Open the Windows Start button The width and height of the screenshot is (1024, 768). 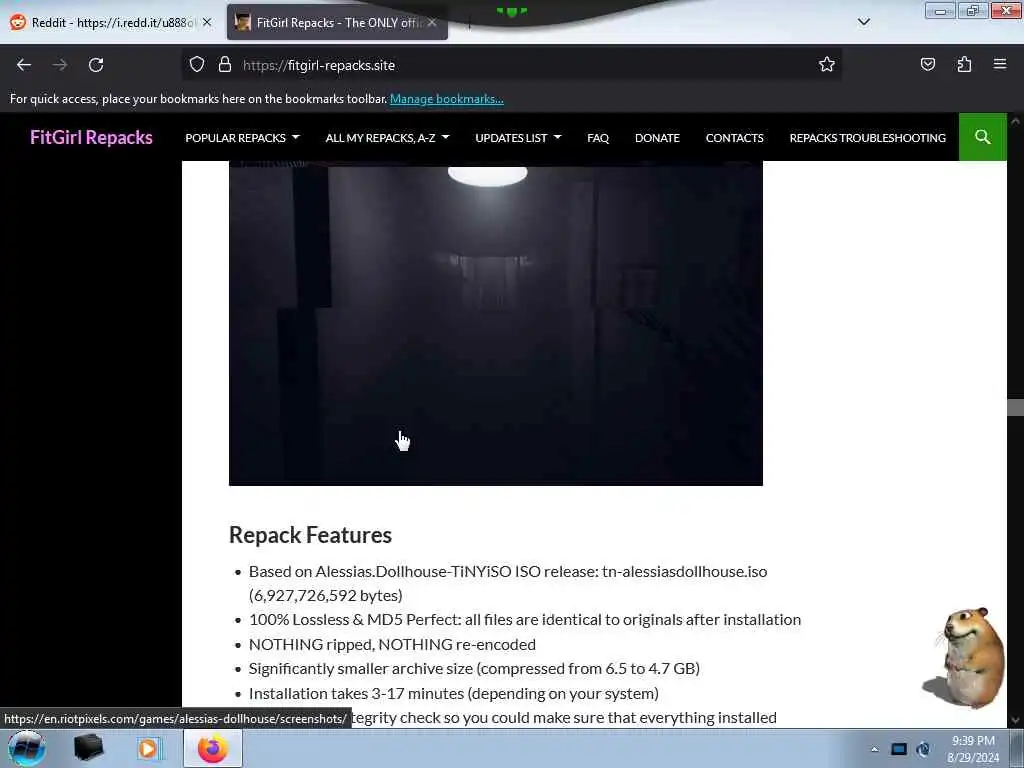[27, 748]
